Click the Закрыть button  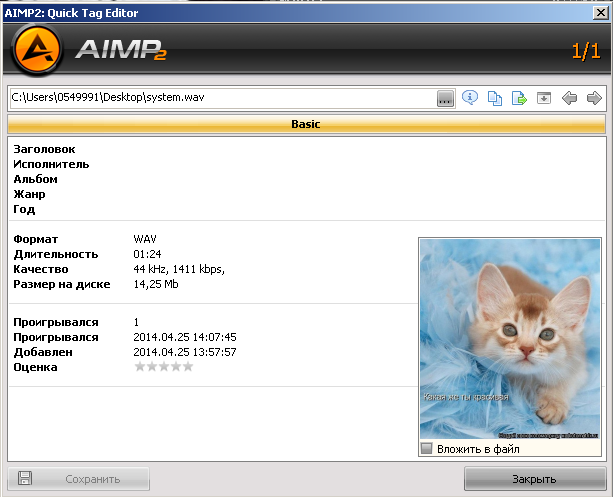click(534, 479)
